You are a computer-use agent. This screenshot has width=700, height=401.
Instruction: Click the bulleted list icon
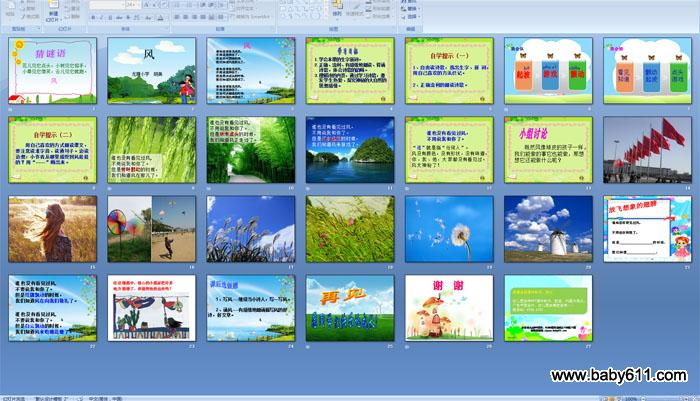(x=177, y=4)
